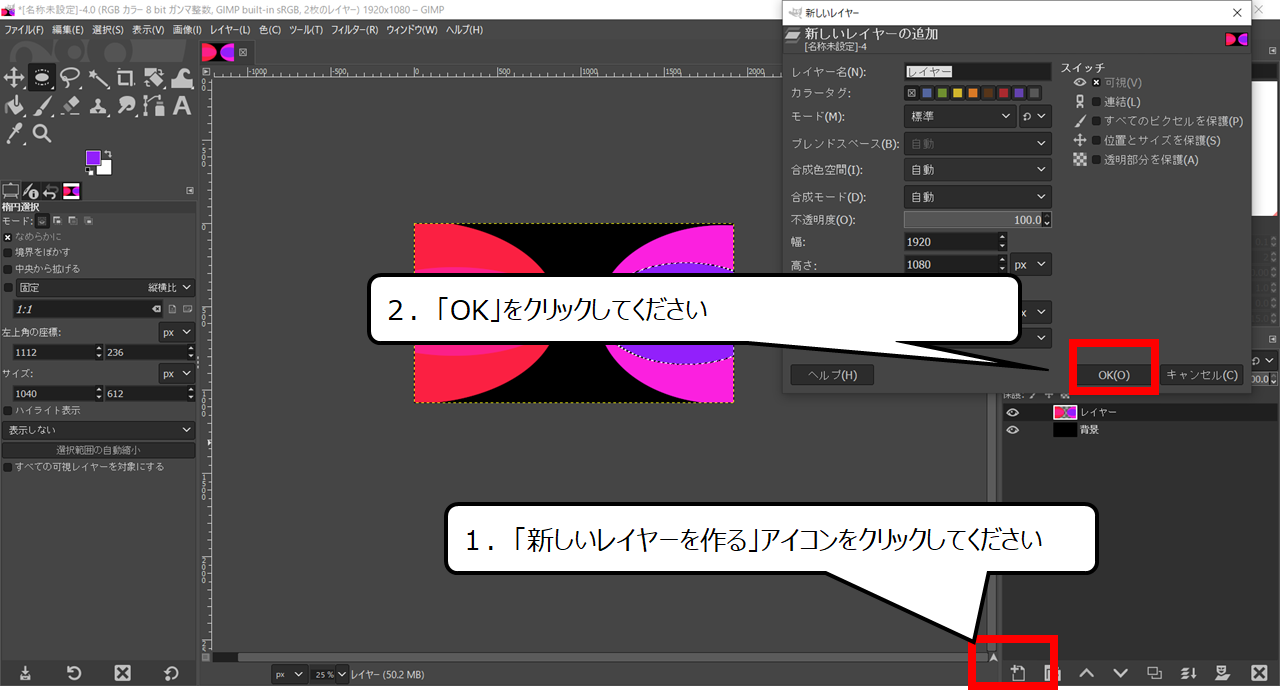Save tool preset icon at panel bottom

25,673
